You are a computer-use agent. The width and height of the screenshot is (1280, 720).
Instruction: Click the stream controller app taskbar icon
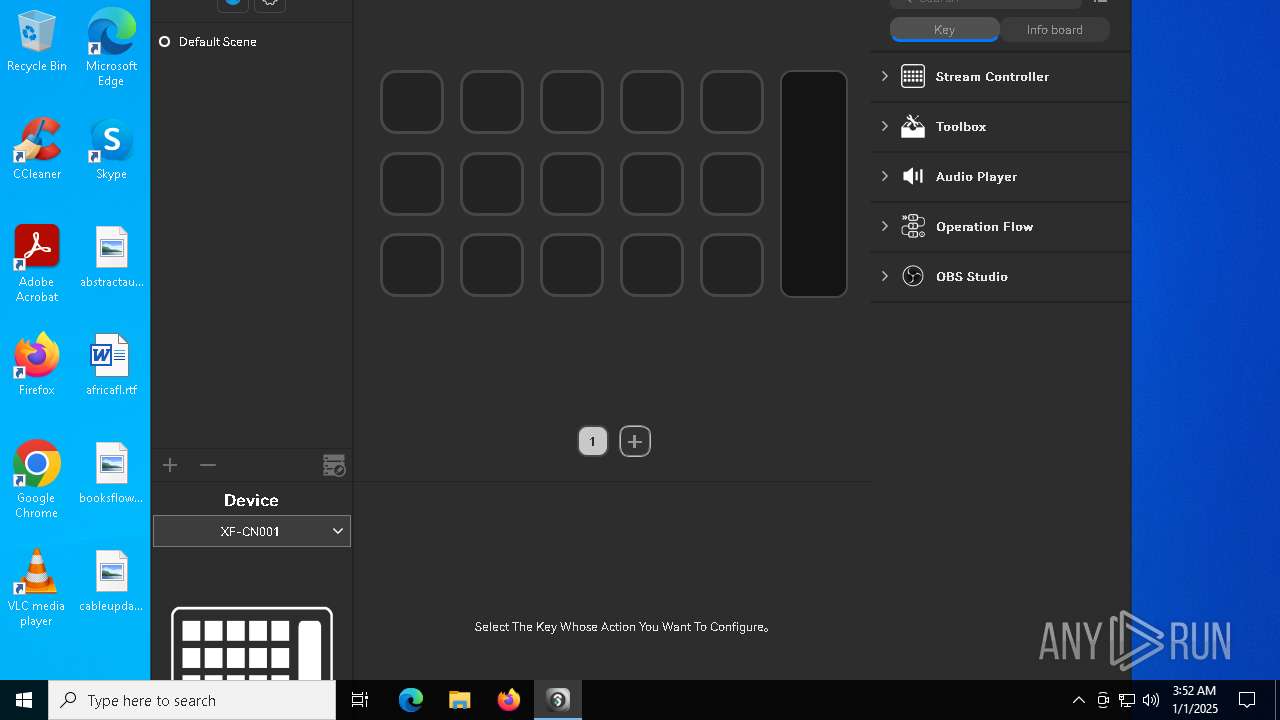pos(558,700)
